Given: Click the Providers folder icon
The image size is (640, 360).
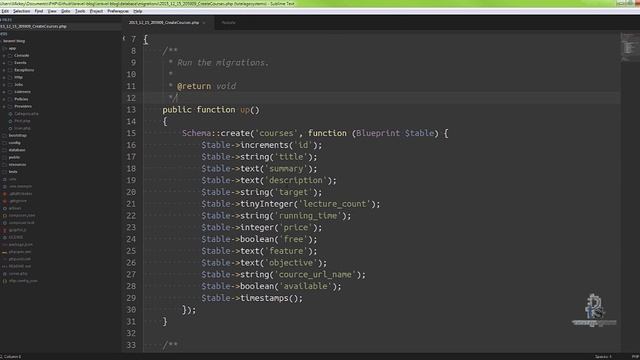Looking at the screenshot, I should click(x=11, y=107).
